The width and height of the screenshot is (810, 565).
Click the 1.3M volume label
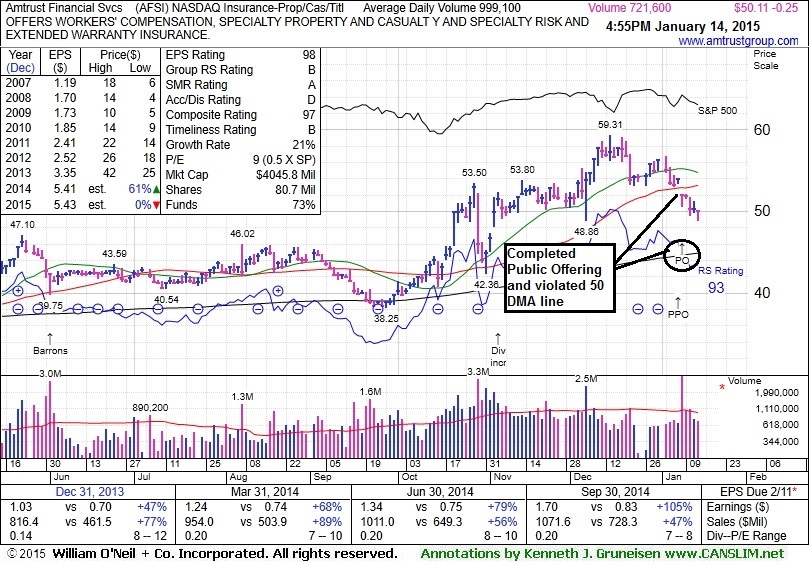pyautogui.click(x=242, y=397)
